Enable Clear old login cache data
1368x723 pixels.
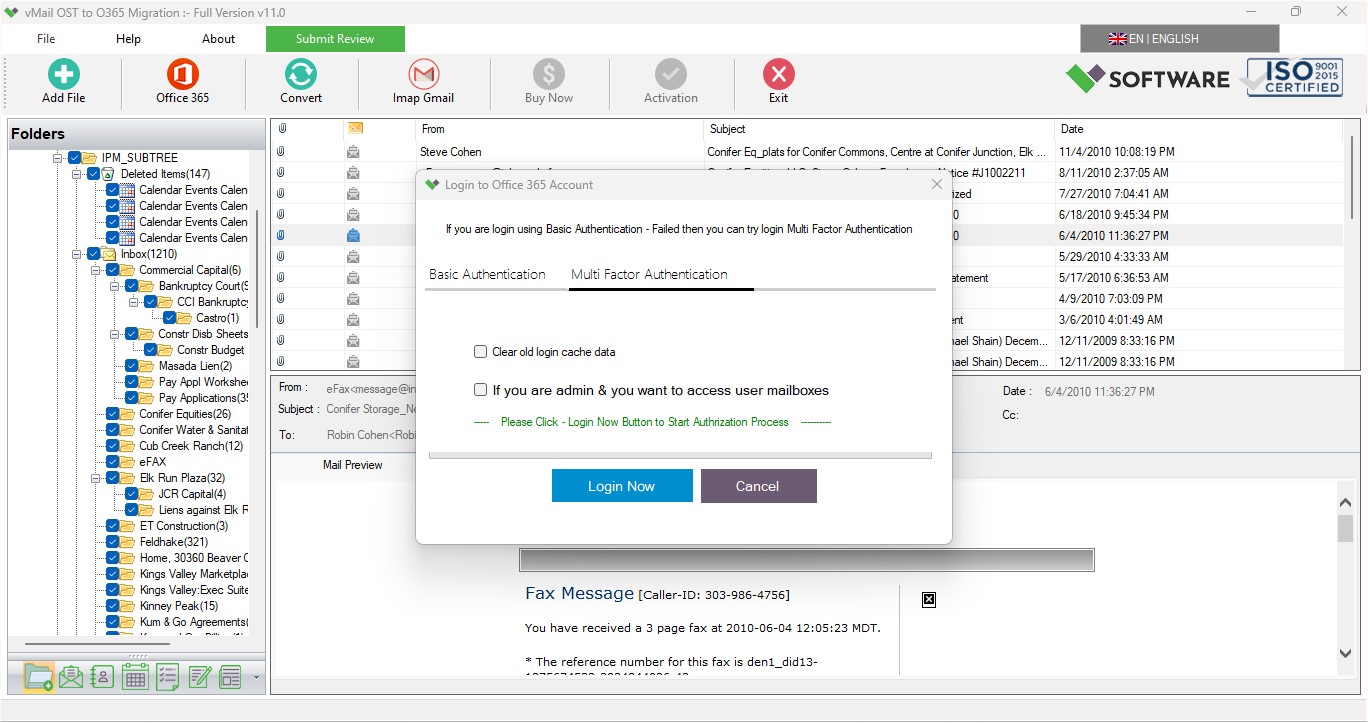(x=481, y=352)
